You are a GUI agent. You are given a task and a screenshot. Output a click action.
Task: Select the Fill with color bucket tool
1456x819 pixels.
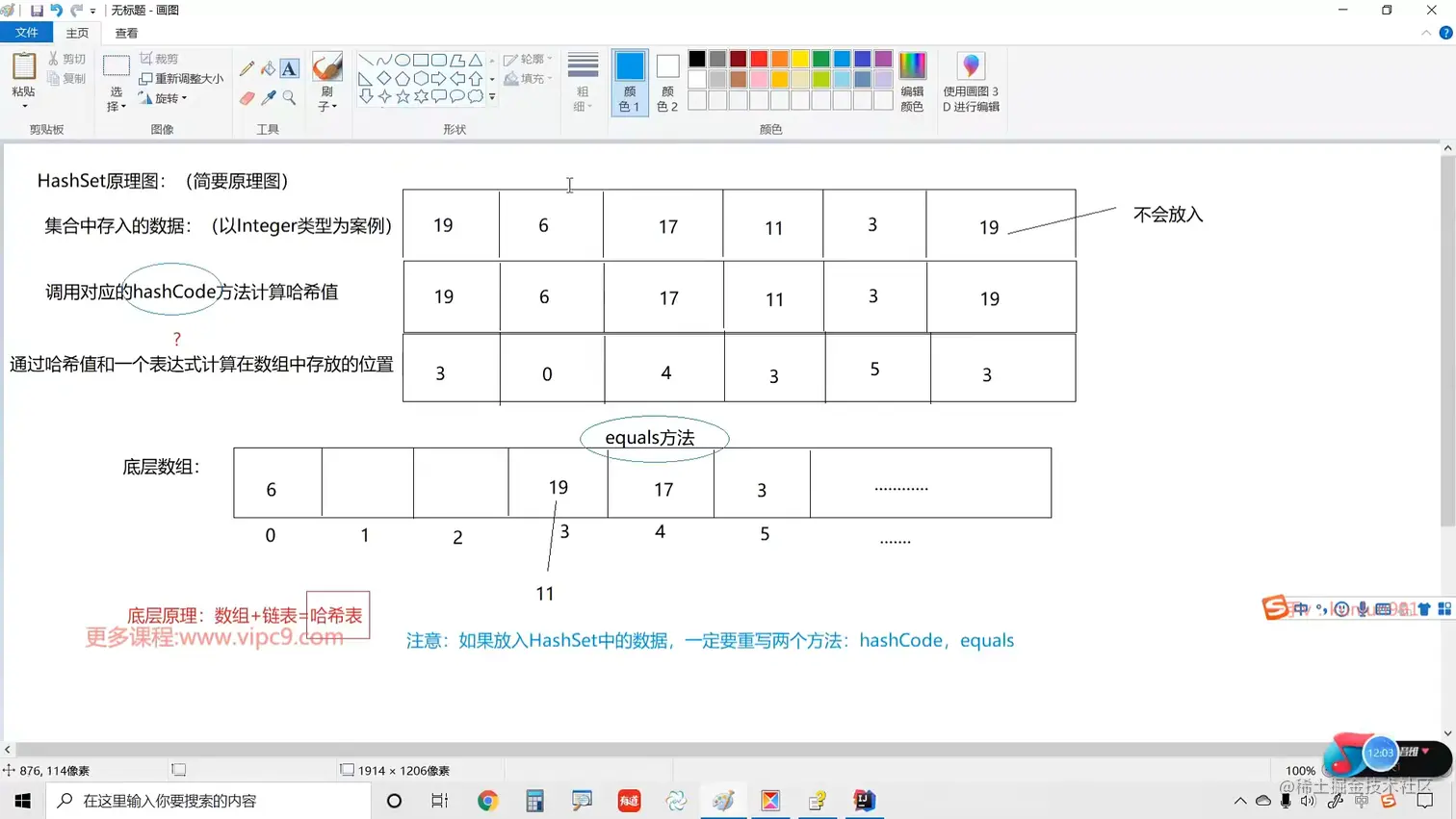point(269,67)
